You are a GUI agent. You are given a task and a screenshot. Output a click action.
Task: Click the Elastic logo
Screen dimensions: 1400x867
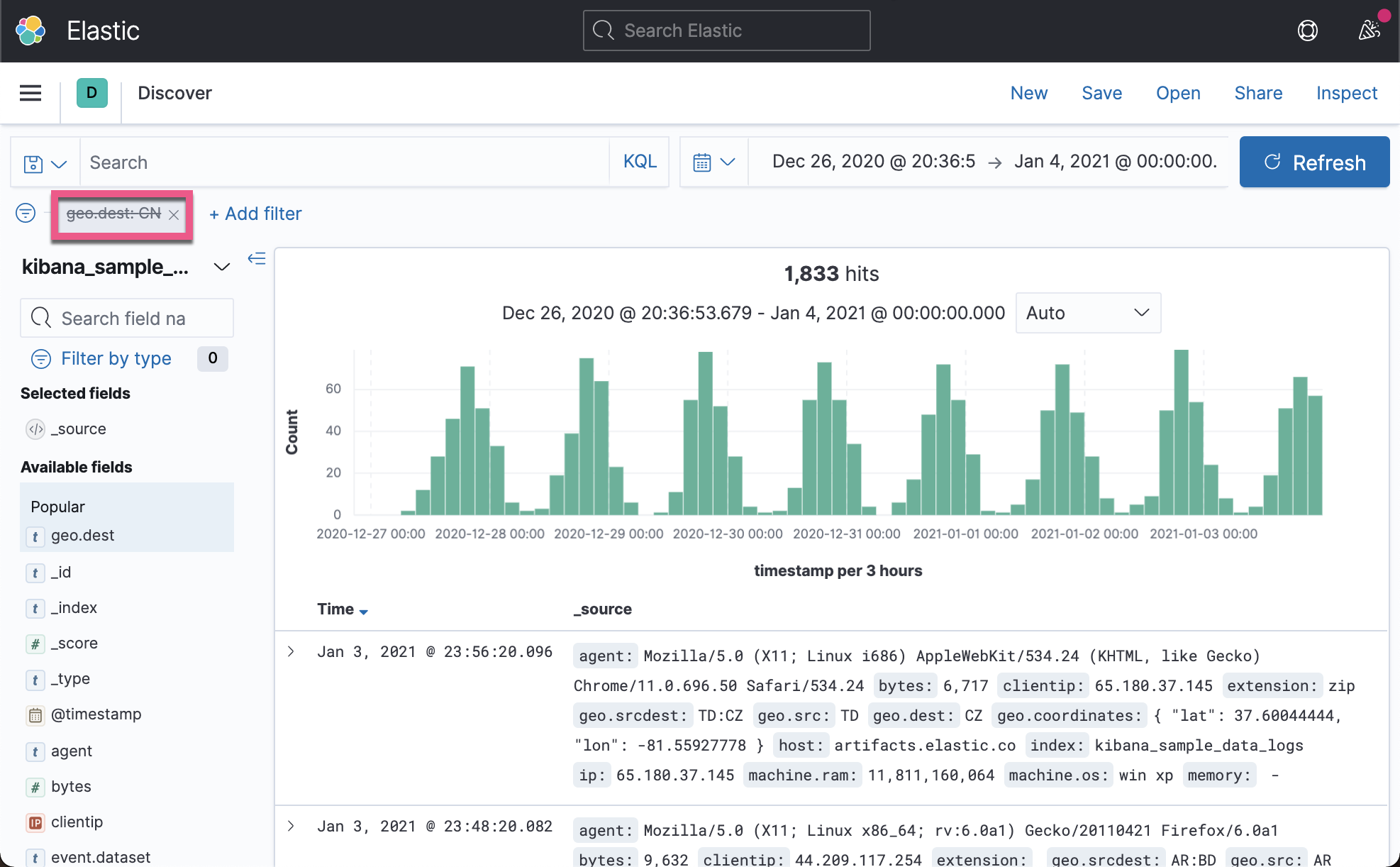coord(30,31)
